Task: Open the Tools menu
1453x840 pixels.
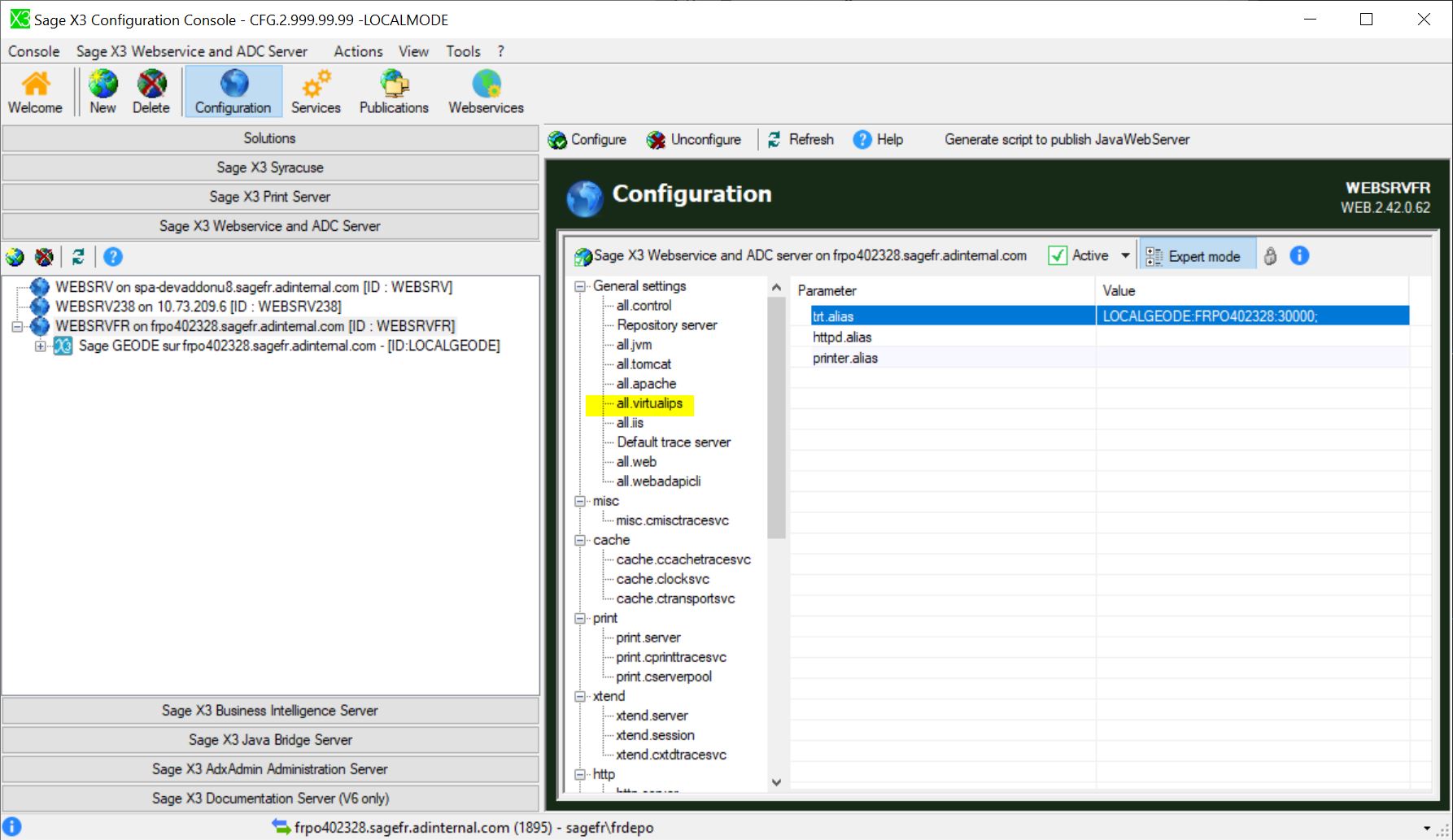Action: click(x=463, y=51)
